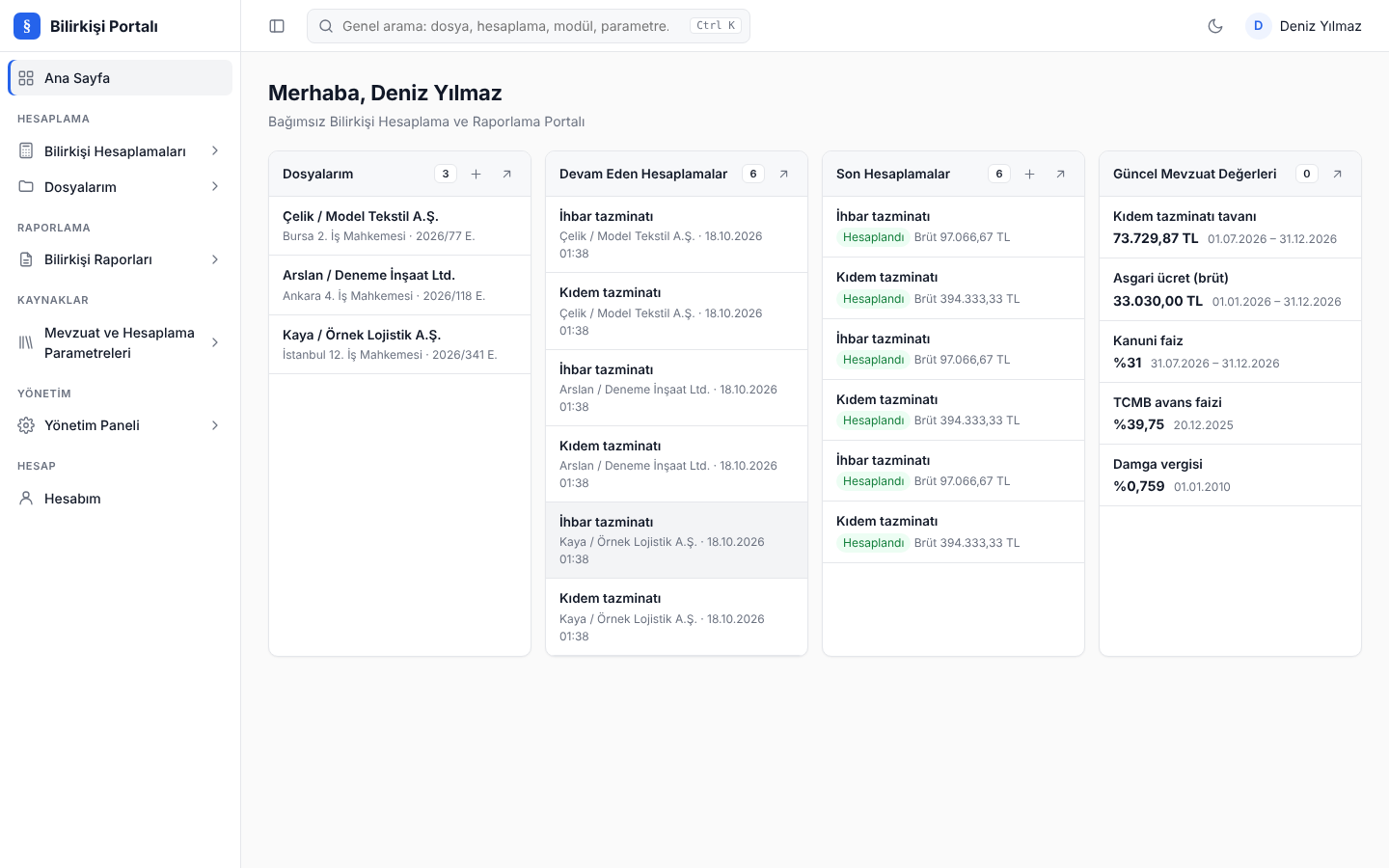Focus the Genel arama search field
The image size is (1389, 868).
(x=529, y=26)
